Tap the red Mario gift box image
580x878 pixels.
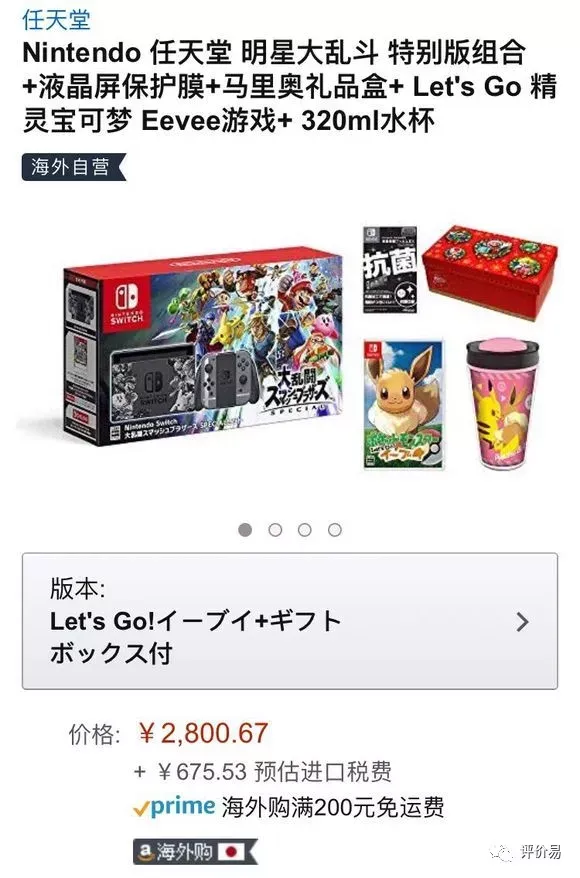491,272
